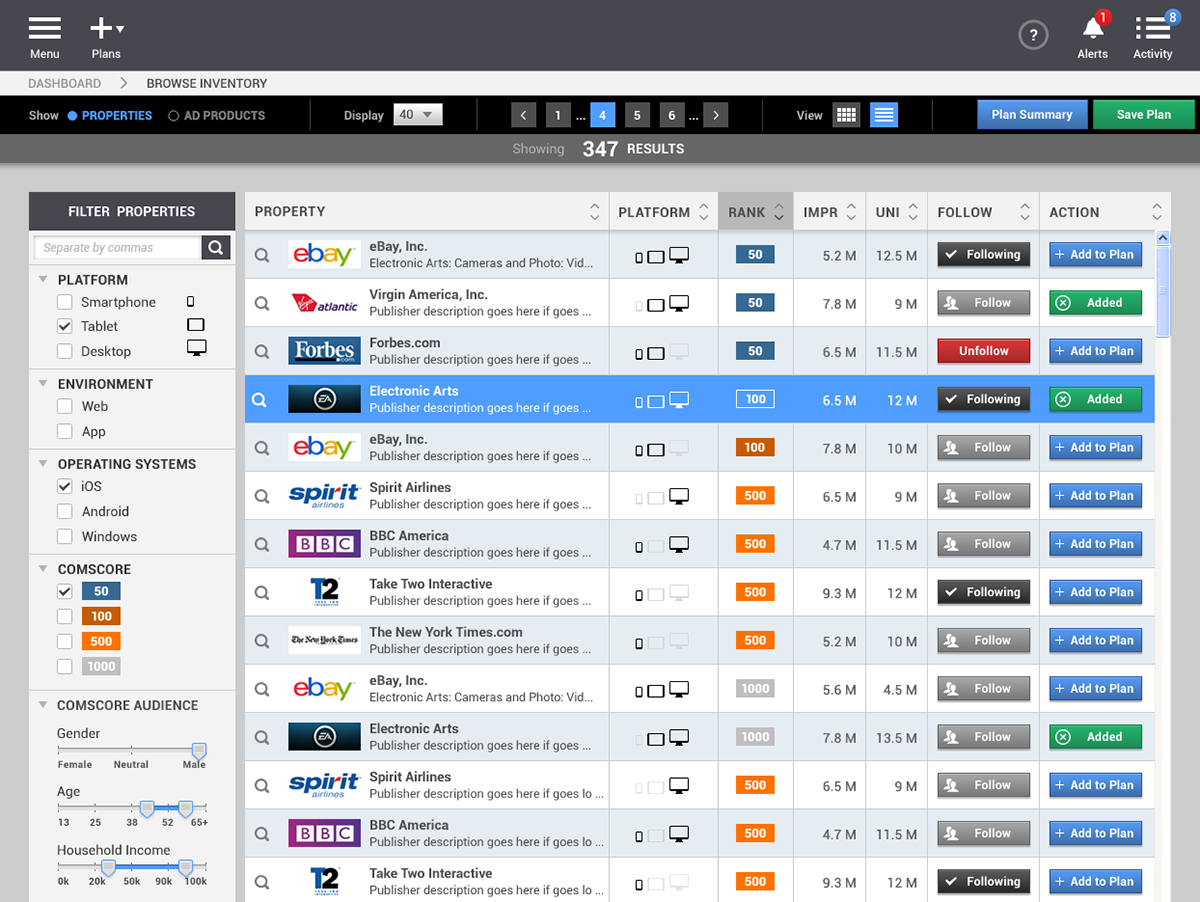Click the Virgin Atlantic logo thumbnail

tap(324, 303)
